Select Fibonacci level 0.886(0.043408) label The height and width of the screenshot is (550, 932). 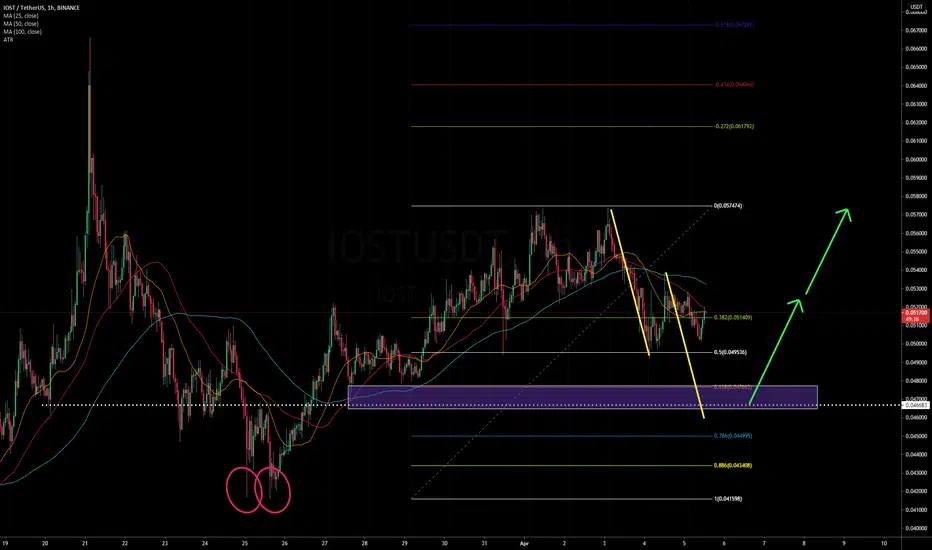pyautogui.click(x=732, y=466)
